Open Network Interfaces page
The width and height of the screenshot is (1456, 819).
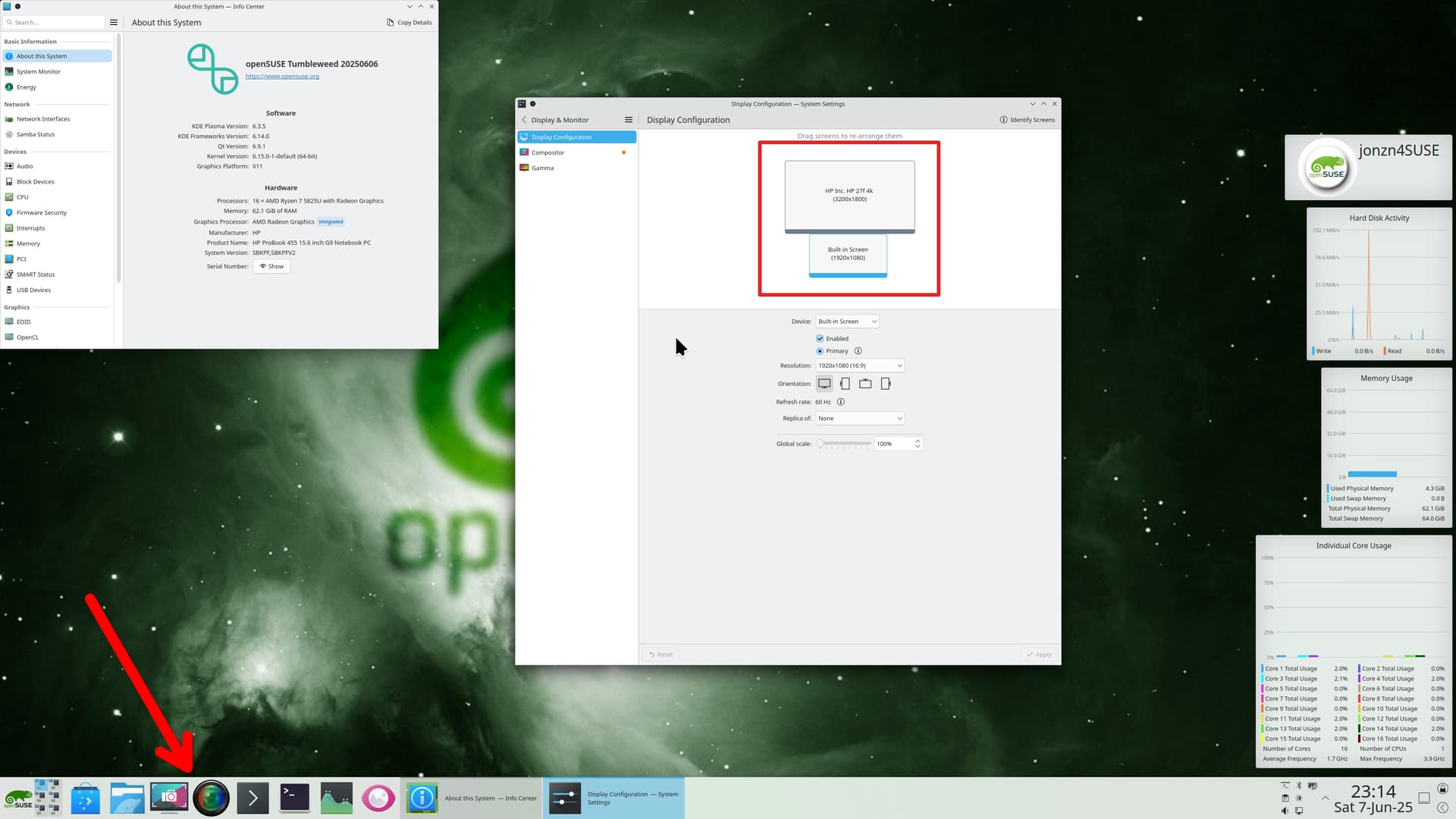click(x=58, y=119)
